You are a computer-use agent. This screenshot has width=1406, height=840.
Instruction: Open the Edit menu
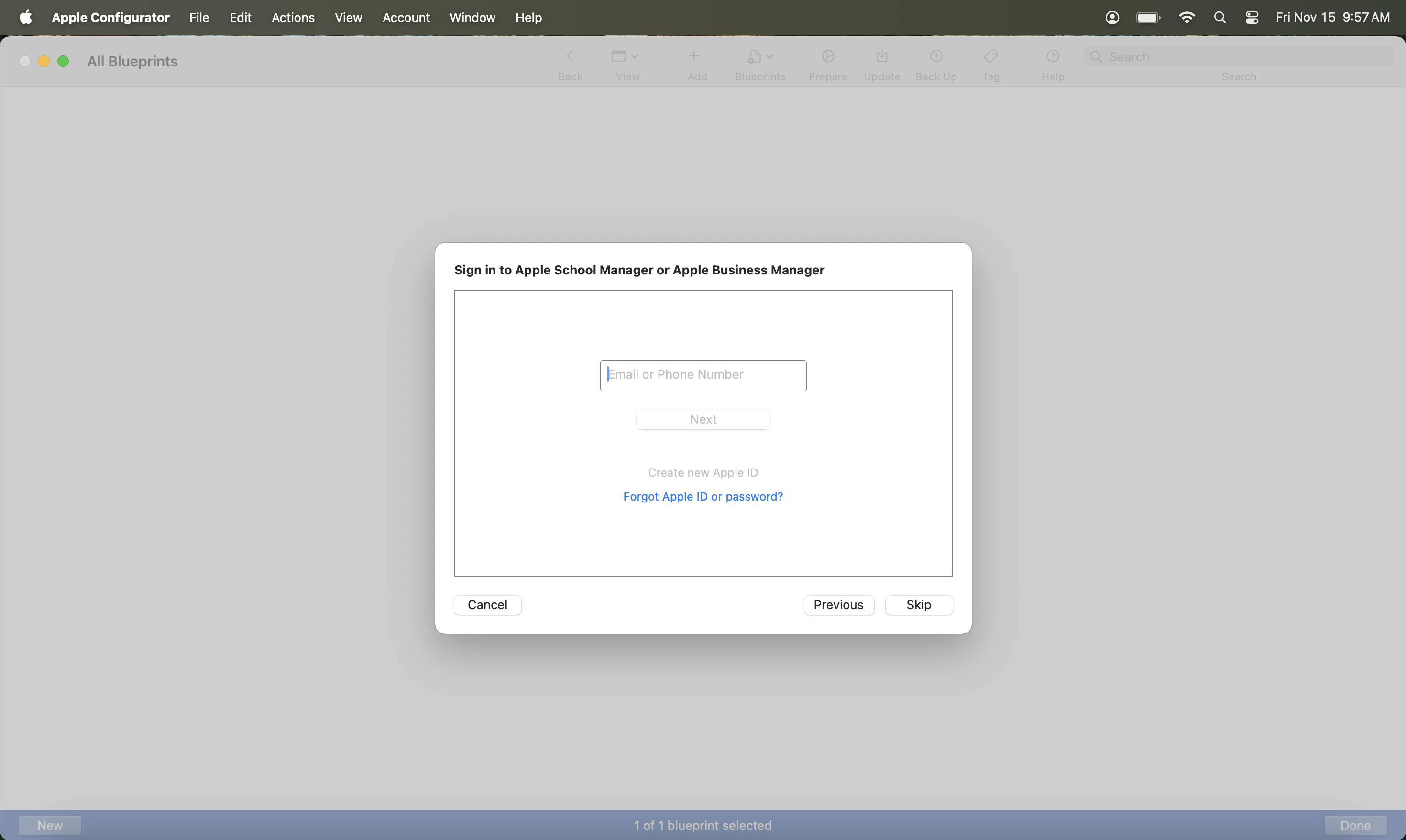(x=240, y=18)
